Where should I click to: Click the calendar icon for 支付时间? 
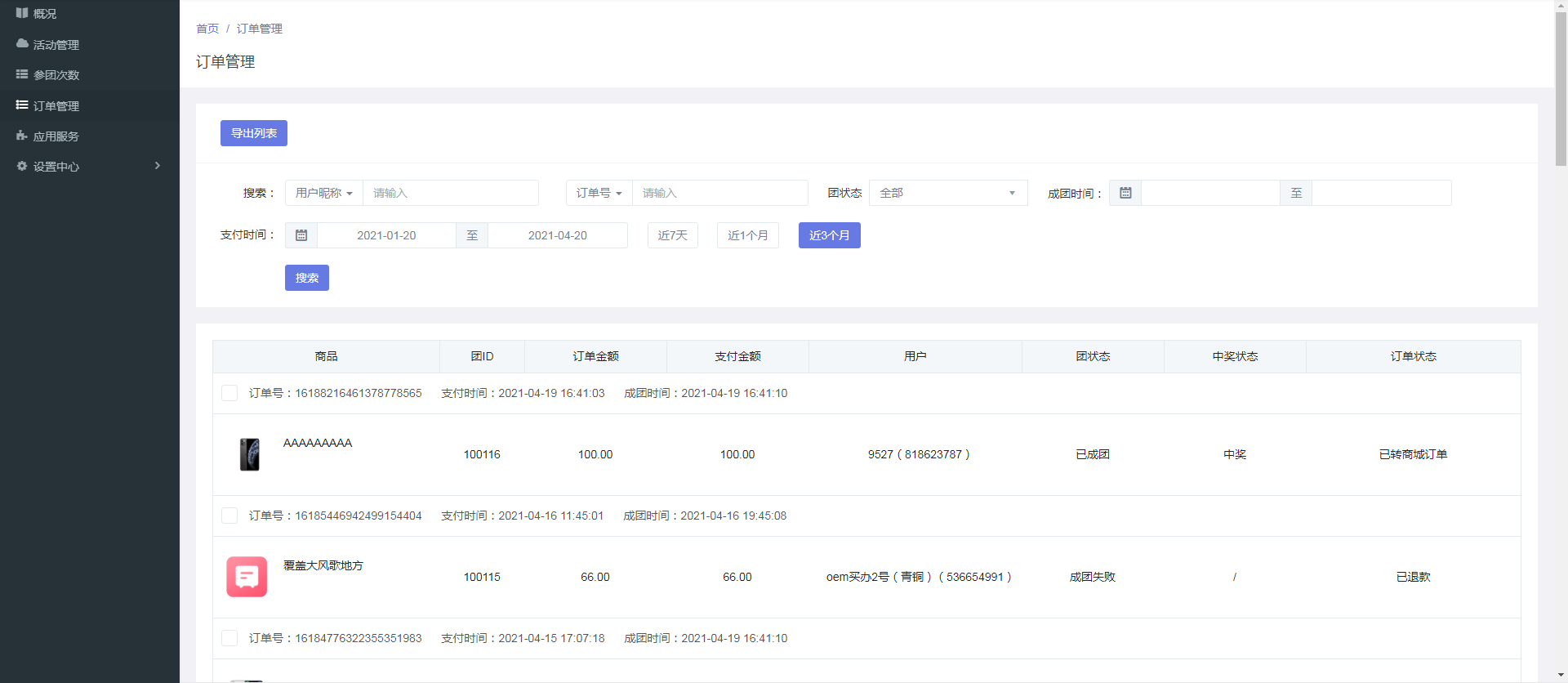[x=301, y=235]
